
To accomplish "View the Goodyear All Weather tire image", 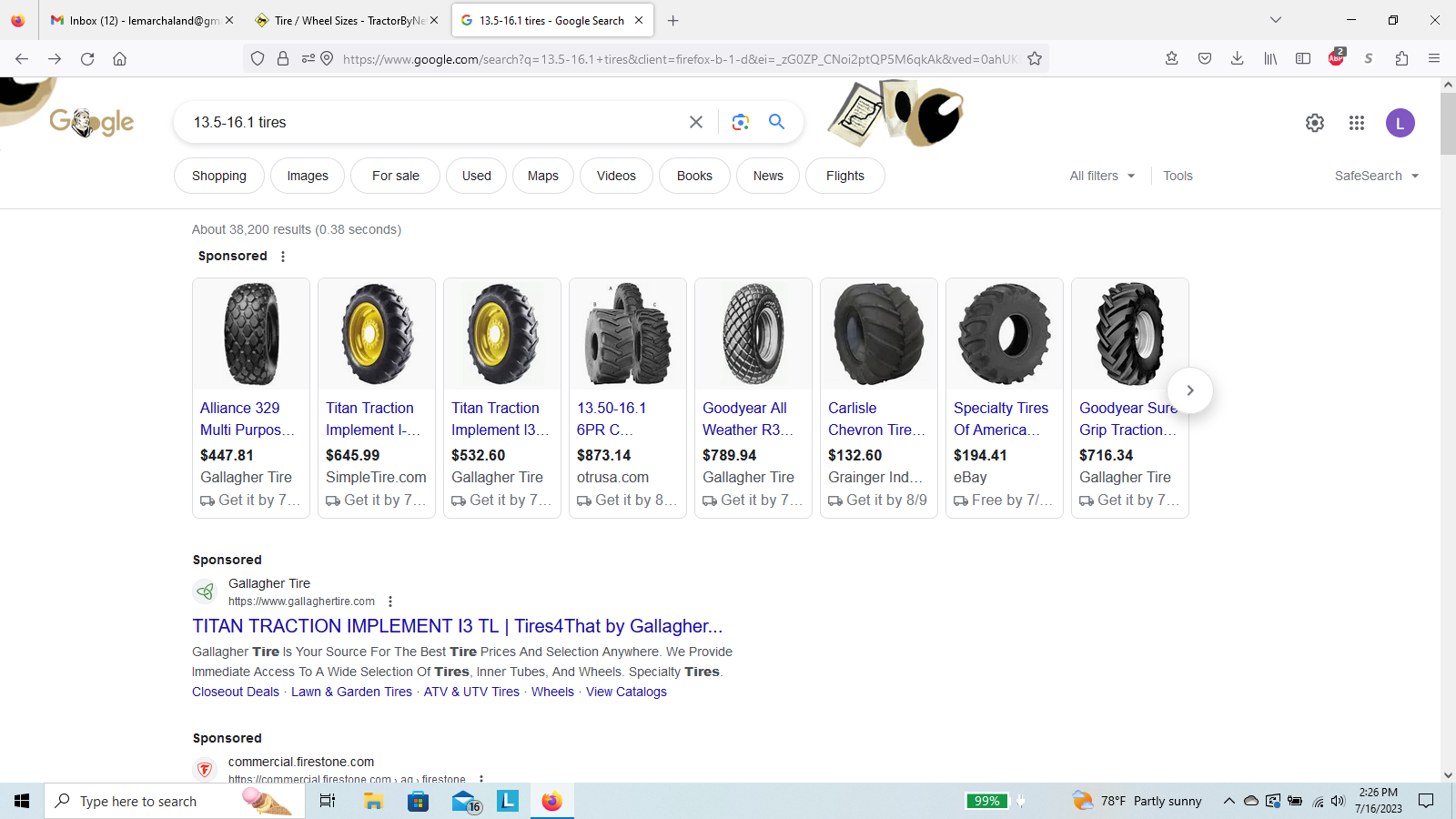I will [x=753, y=334].
